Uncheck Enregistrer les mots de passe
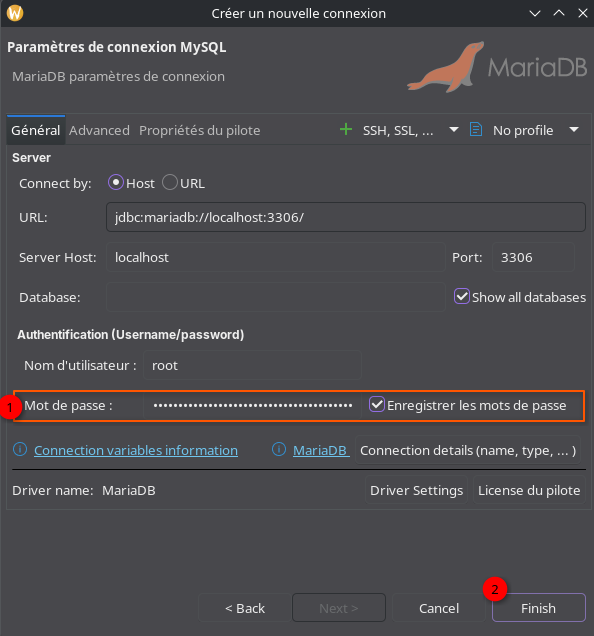Screen dimensions: 594x636 [377, 404]
